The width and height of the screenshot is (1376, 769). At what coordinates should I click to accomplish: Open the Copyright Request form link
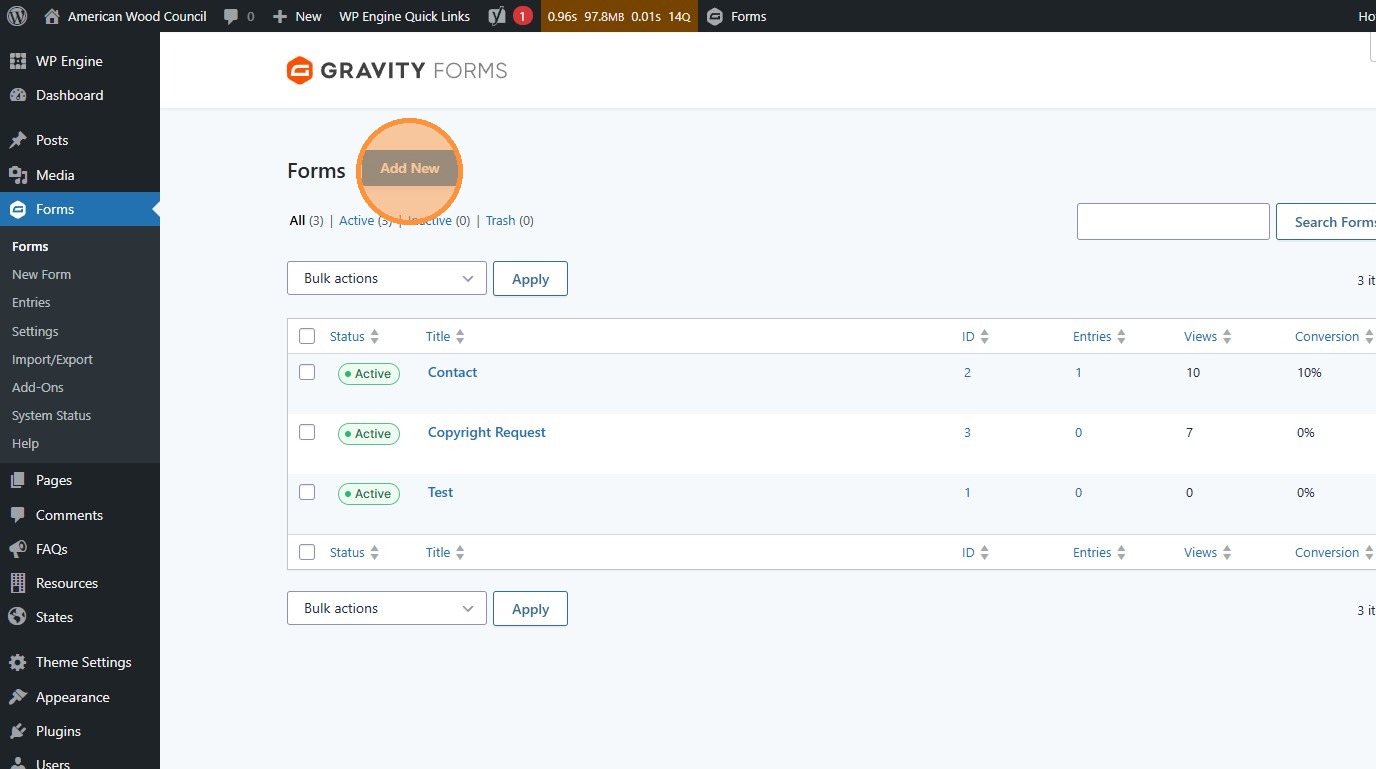click(x=487, y=432)
